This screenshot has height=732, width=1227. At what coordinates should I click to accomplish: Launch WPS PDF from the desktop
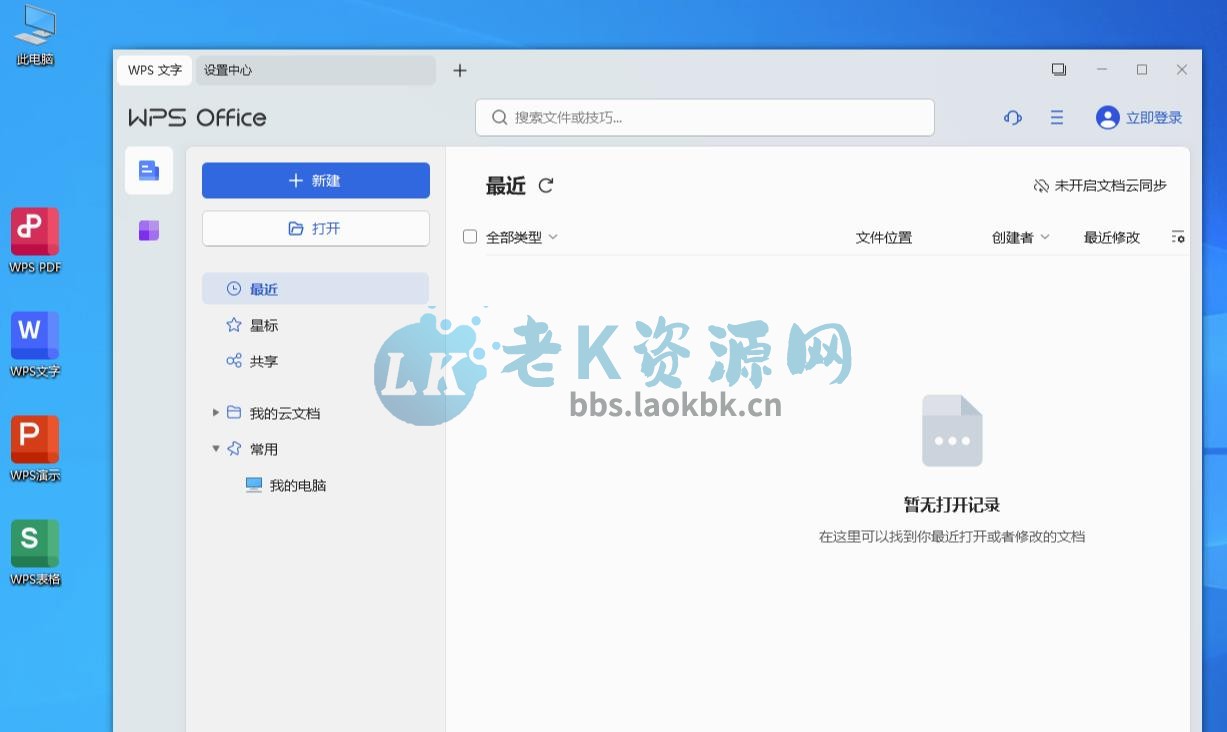click(x=35, y=241)
